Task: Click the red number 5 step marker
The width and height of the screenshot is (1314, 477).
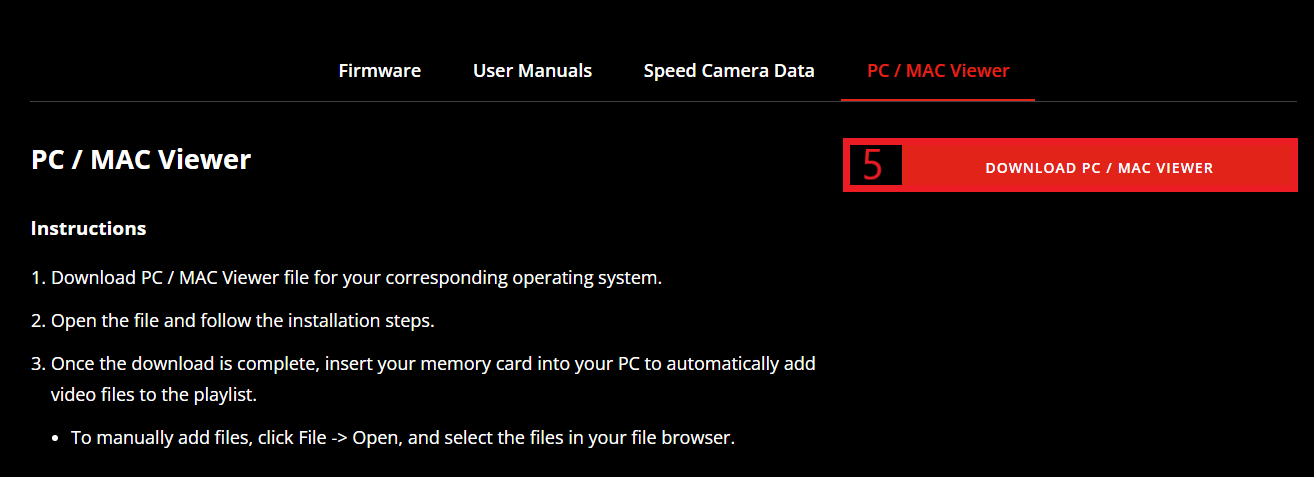Action: pyautogui.click(x=875, y=166)
